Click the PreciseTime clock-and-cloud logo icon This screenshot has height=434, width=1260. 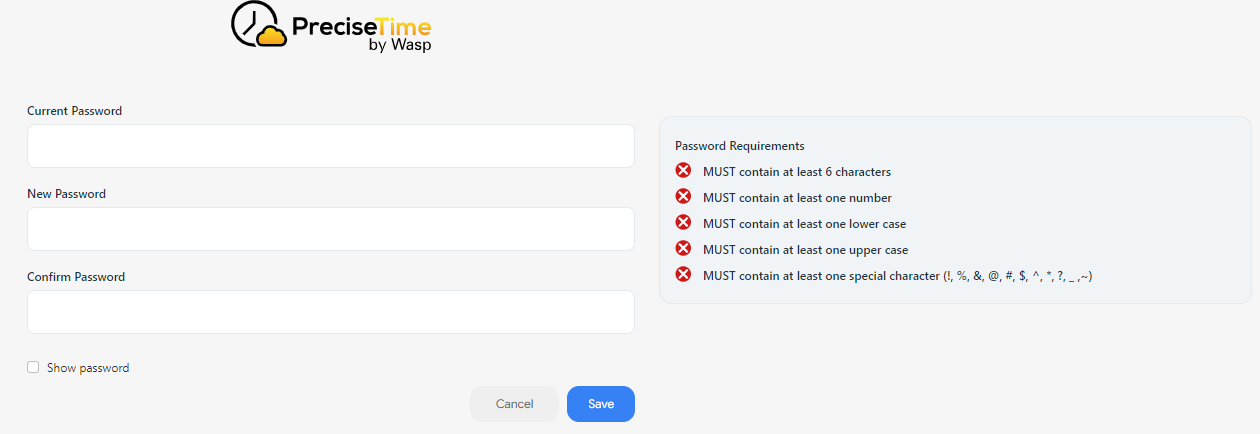point(258,26)
